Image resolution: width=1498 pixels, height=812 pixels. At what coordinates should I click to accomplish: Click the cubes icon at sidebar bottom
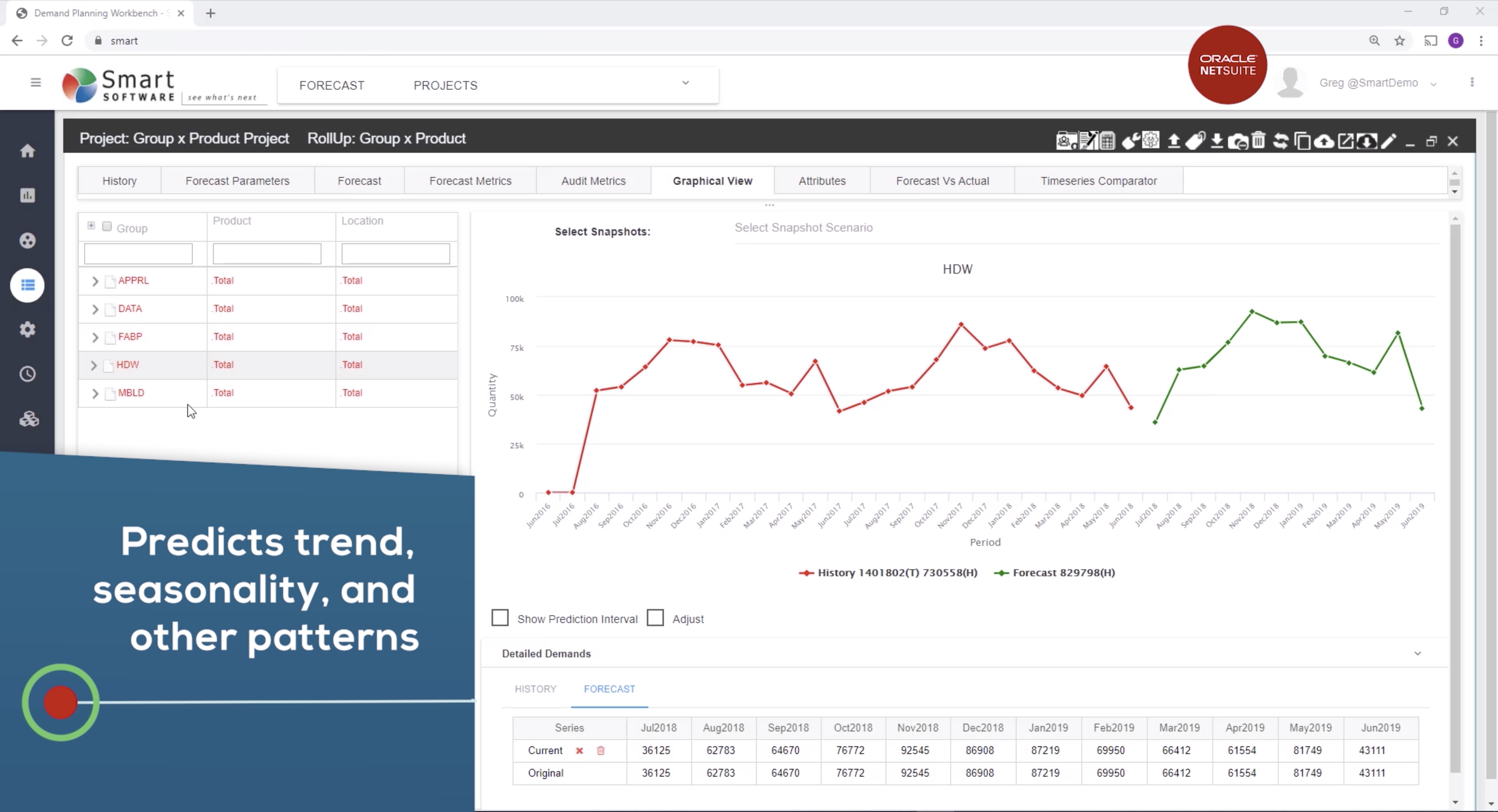29,418
